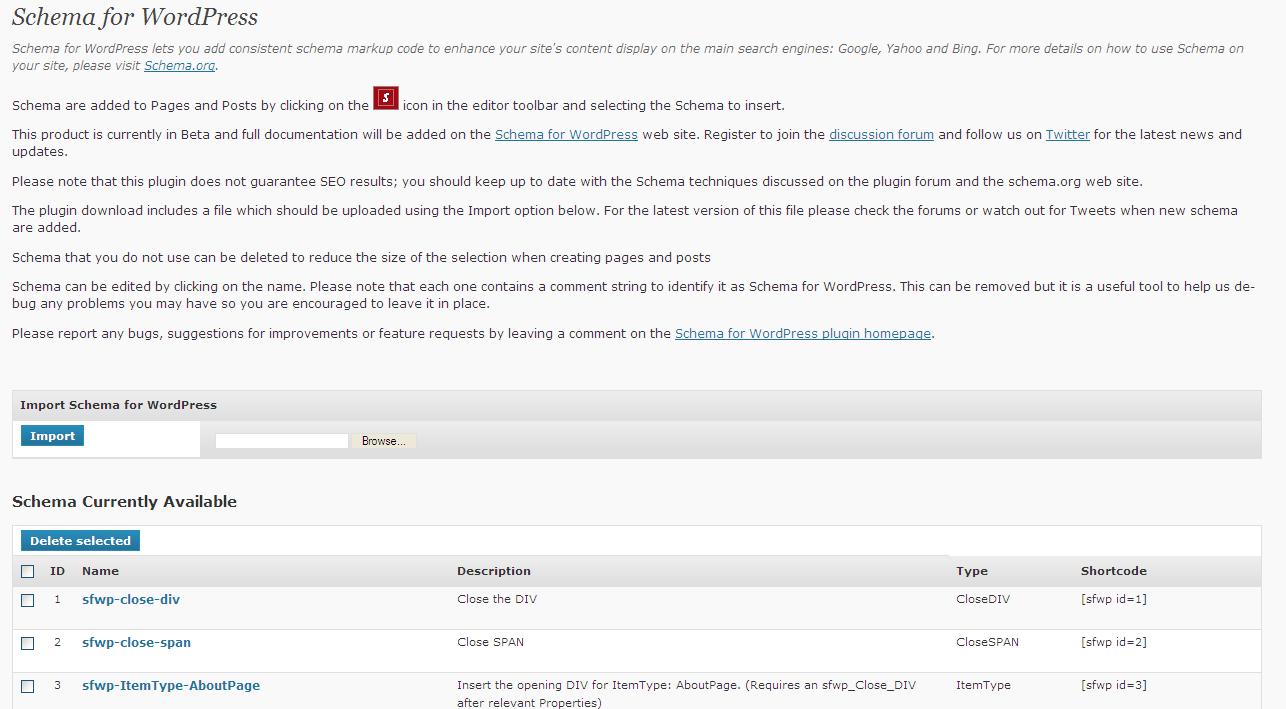Click Delete selected button
1286x709 pixels.
pos(80,541)
